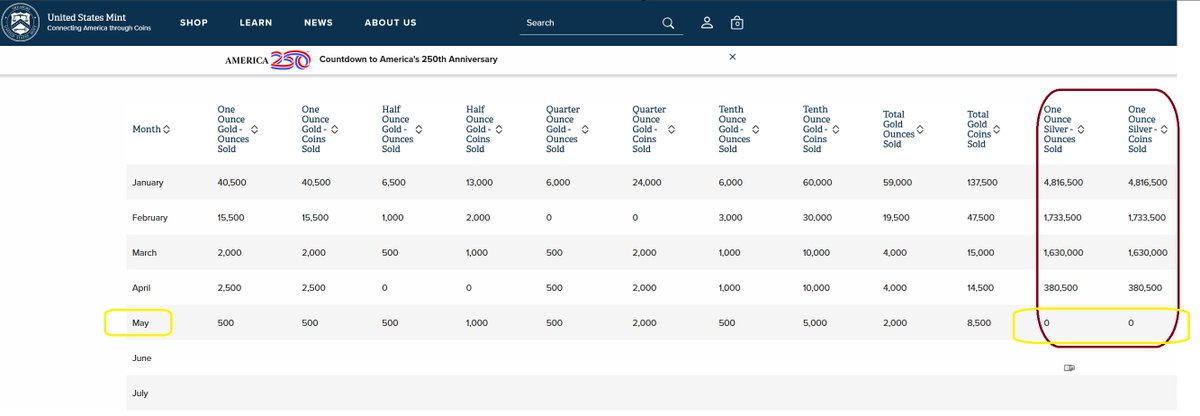Click April total gold coins 14,500
This screenshot has height=416, width=1200.
[981, 288]
